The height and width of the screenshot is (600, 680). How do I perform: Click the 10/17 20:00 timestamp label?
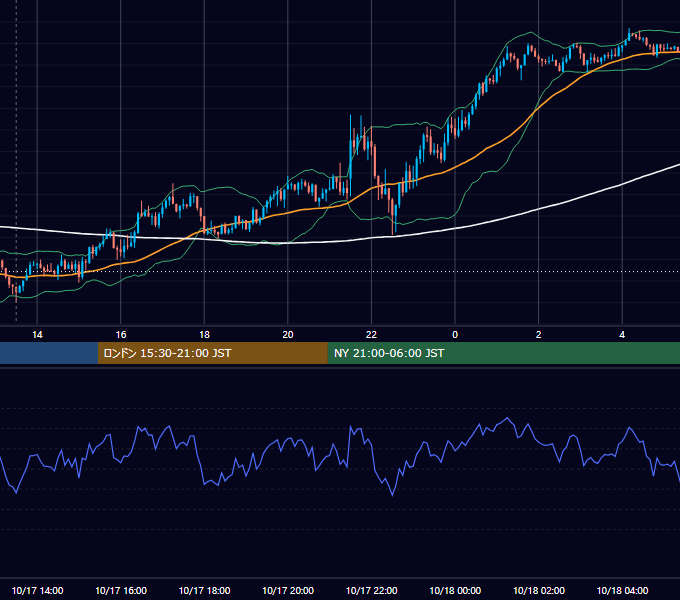(x=288, y=590)
